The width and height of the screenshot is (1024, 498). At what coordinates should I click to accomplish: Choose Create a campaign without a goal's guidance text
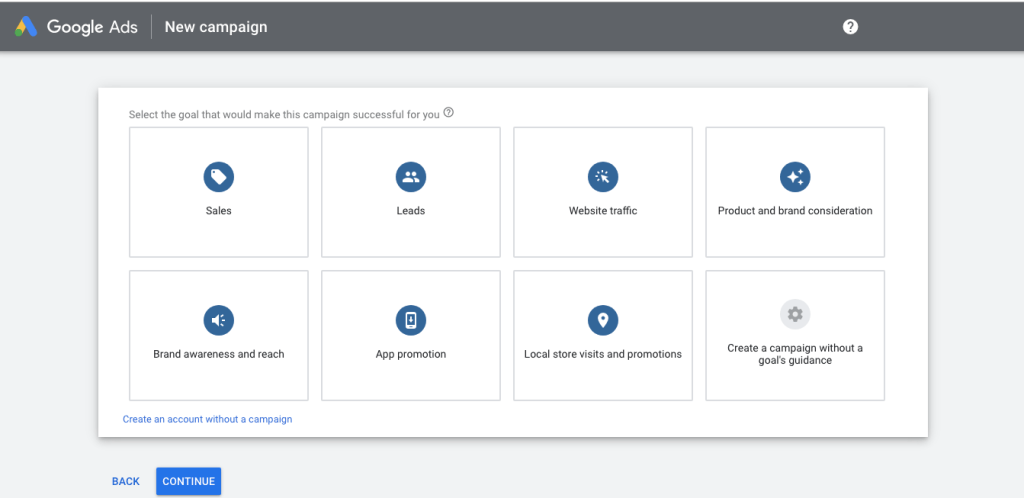point(795,354)
